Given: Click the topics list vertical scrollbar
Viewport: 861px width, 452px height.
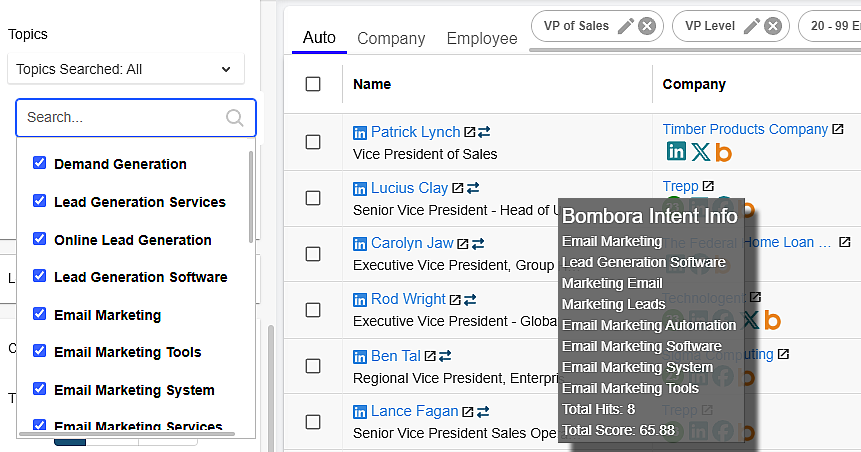Looking at the screenshot, I should coord(251,197).
